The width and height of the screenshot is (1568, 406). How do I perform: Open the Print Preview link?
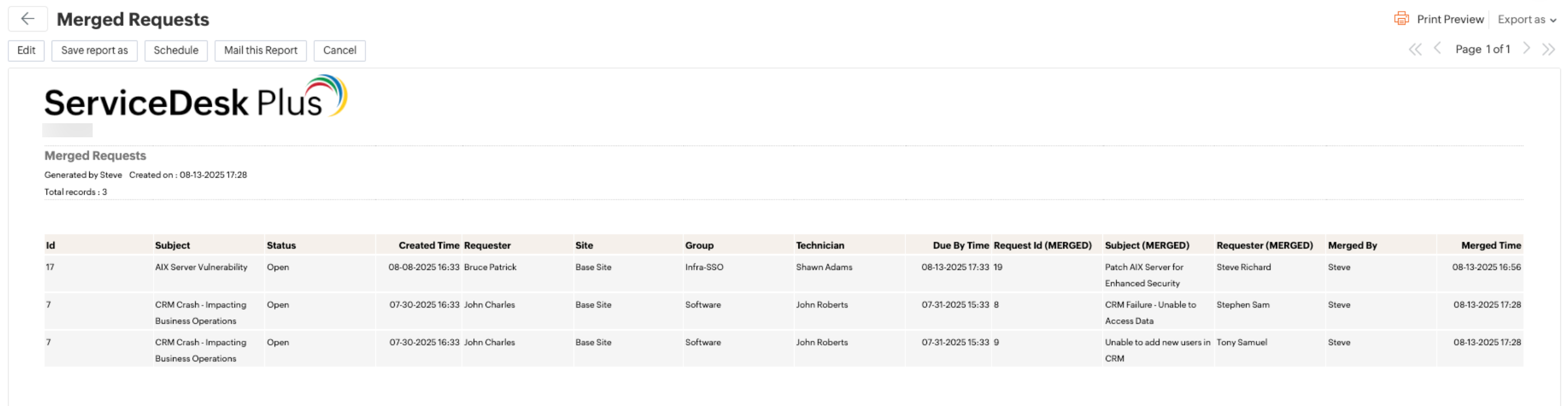tap(1450, 19)
